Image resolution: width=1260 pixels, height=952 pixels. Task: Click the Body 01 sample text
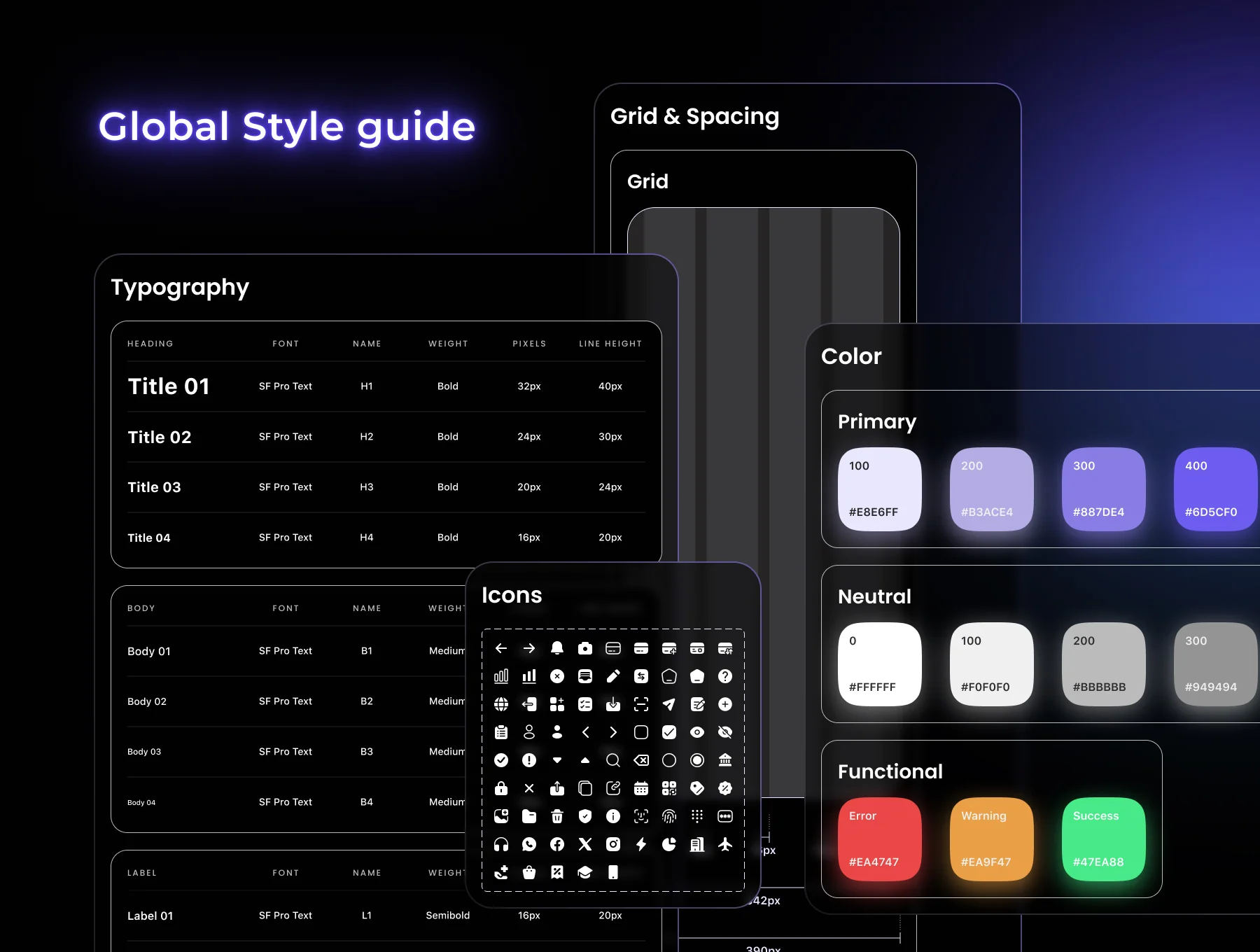tap(149, 651)
